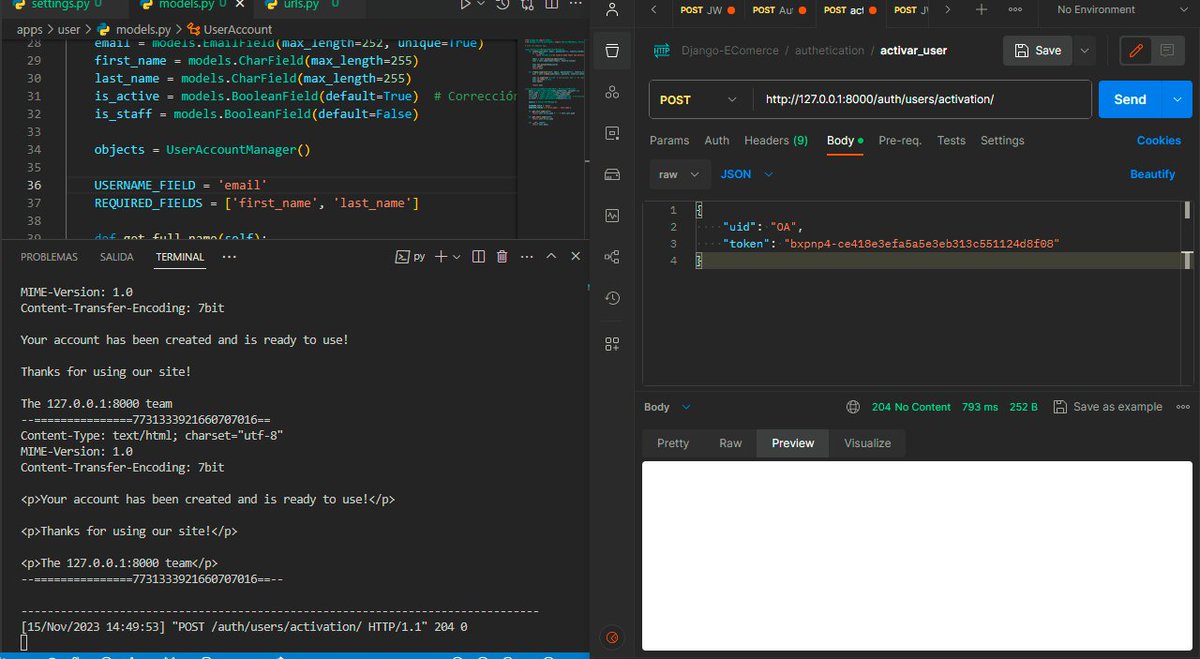This screenshot has height=659, width=1200.
Task: Open the Tests tab
Action: 951,141
